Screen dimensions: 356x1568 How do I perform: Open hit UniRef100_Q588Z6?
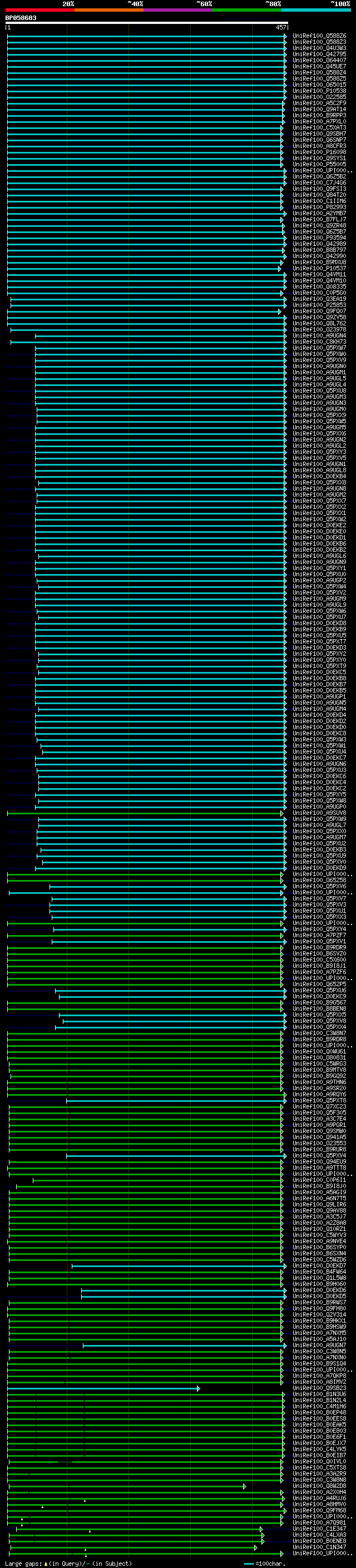click(319, 36)
